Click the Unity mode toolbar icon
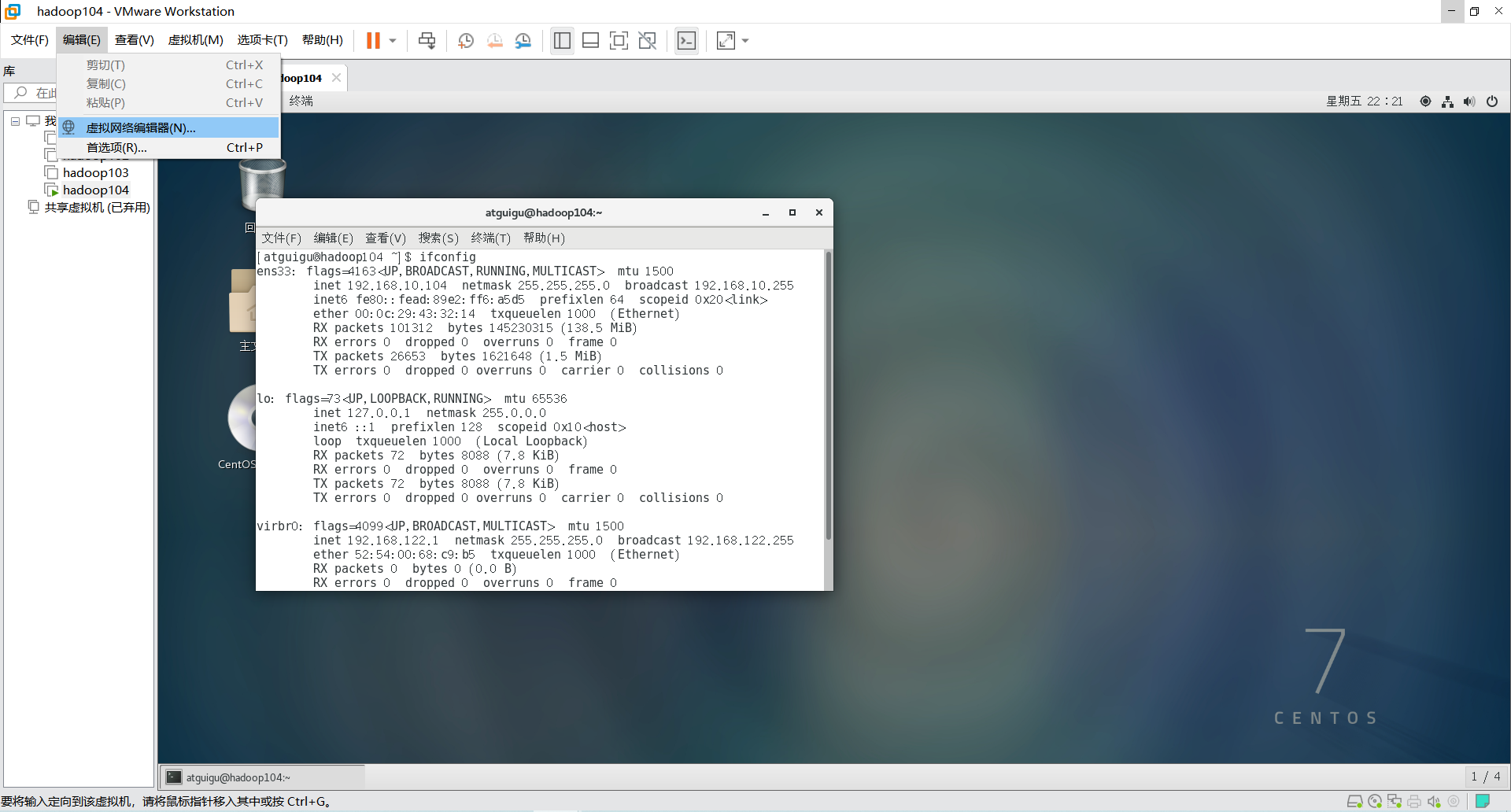Image resolution: width=1511 pixels, height=812 pixels. tap(647, 40)
